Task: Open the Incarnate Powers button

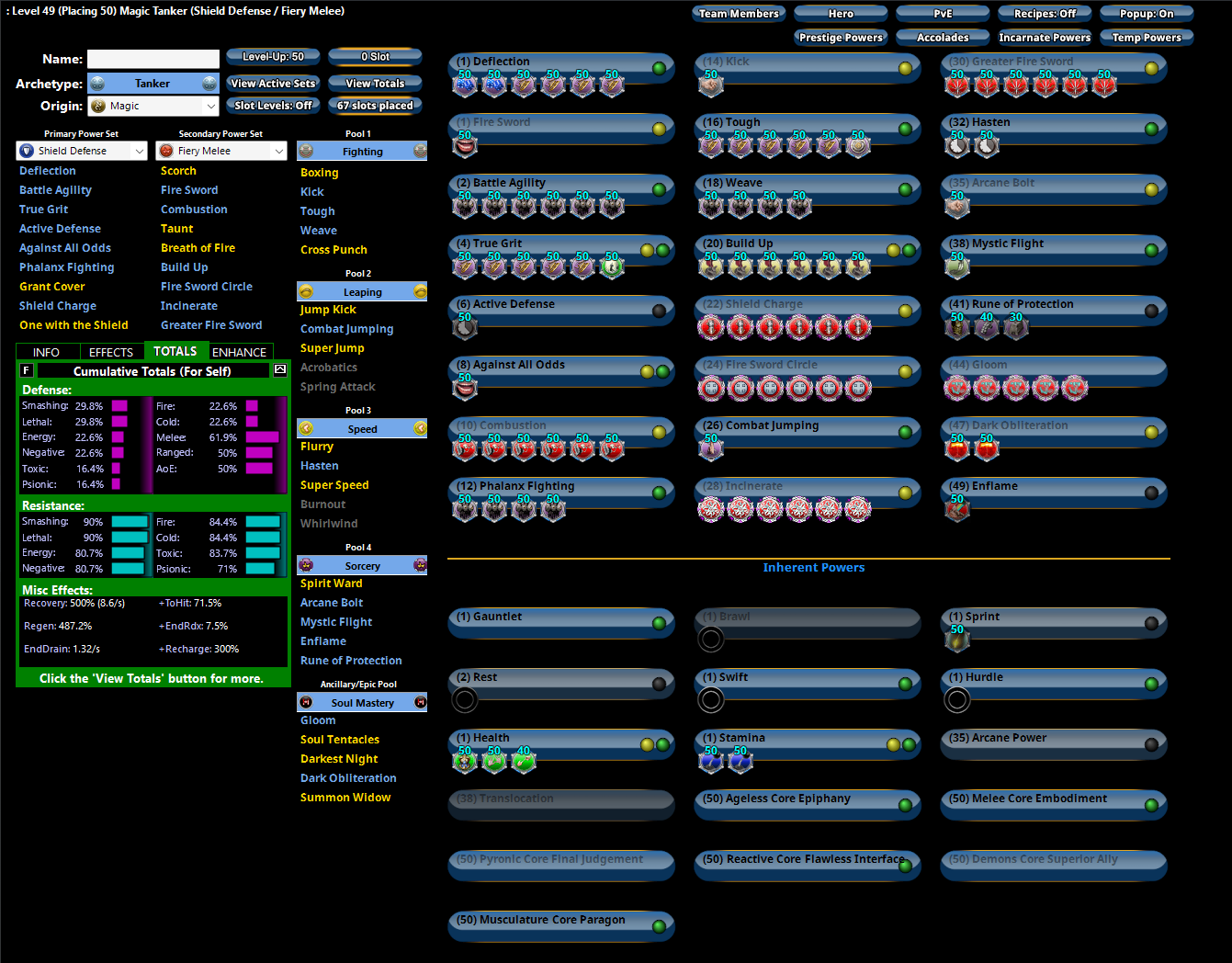Action: [x=1045, y=38]
